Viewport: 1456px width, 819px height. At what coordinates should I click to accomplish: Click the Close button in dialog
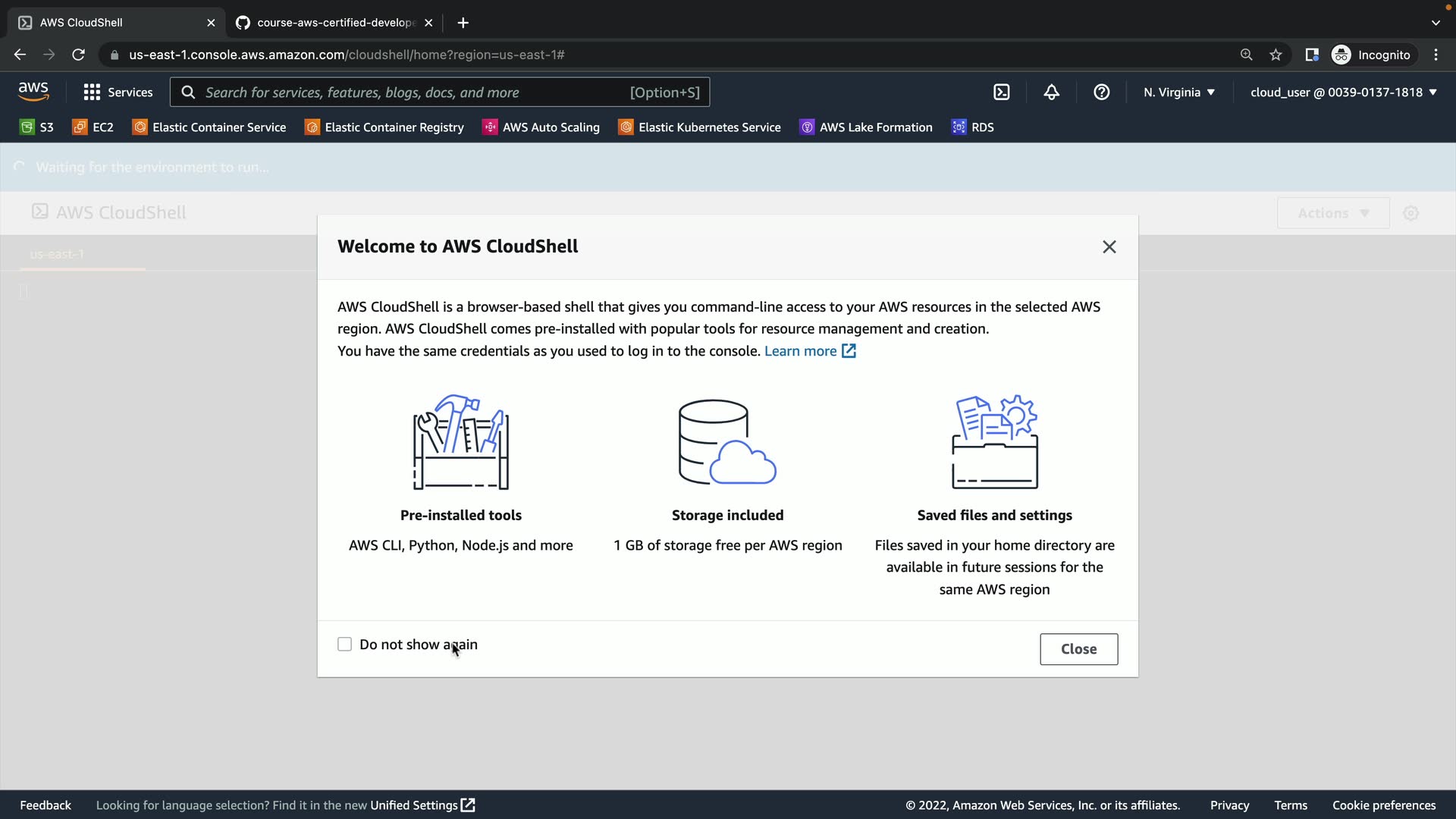pyautogui.click(x=1078, y=649)
